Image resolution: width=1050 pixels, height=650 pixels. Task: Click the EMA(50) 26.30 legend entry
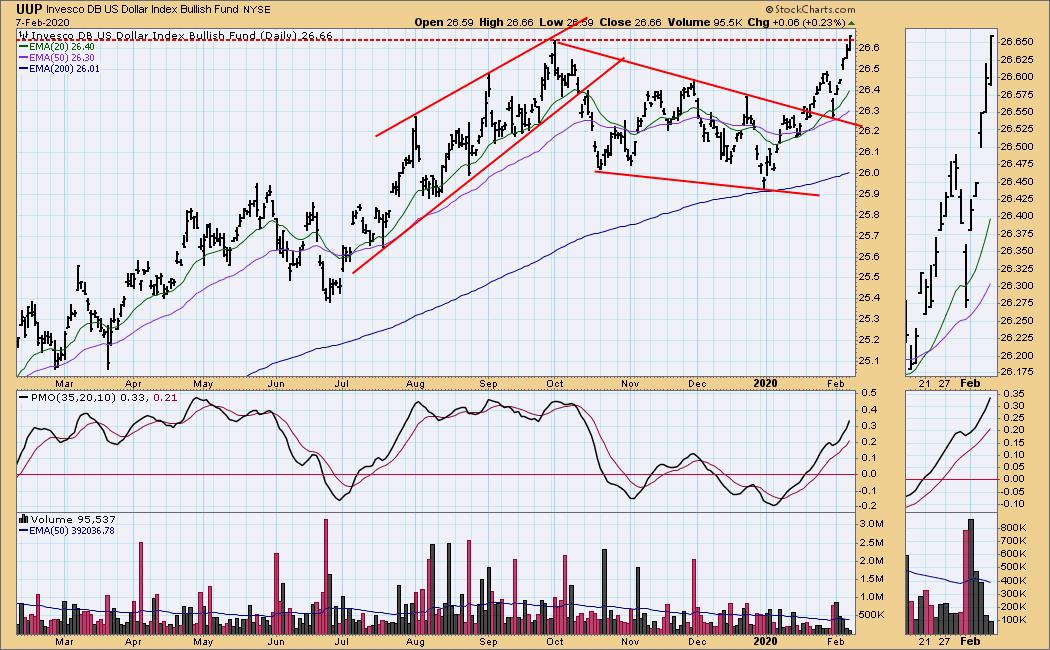(x=61, y=58)
